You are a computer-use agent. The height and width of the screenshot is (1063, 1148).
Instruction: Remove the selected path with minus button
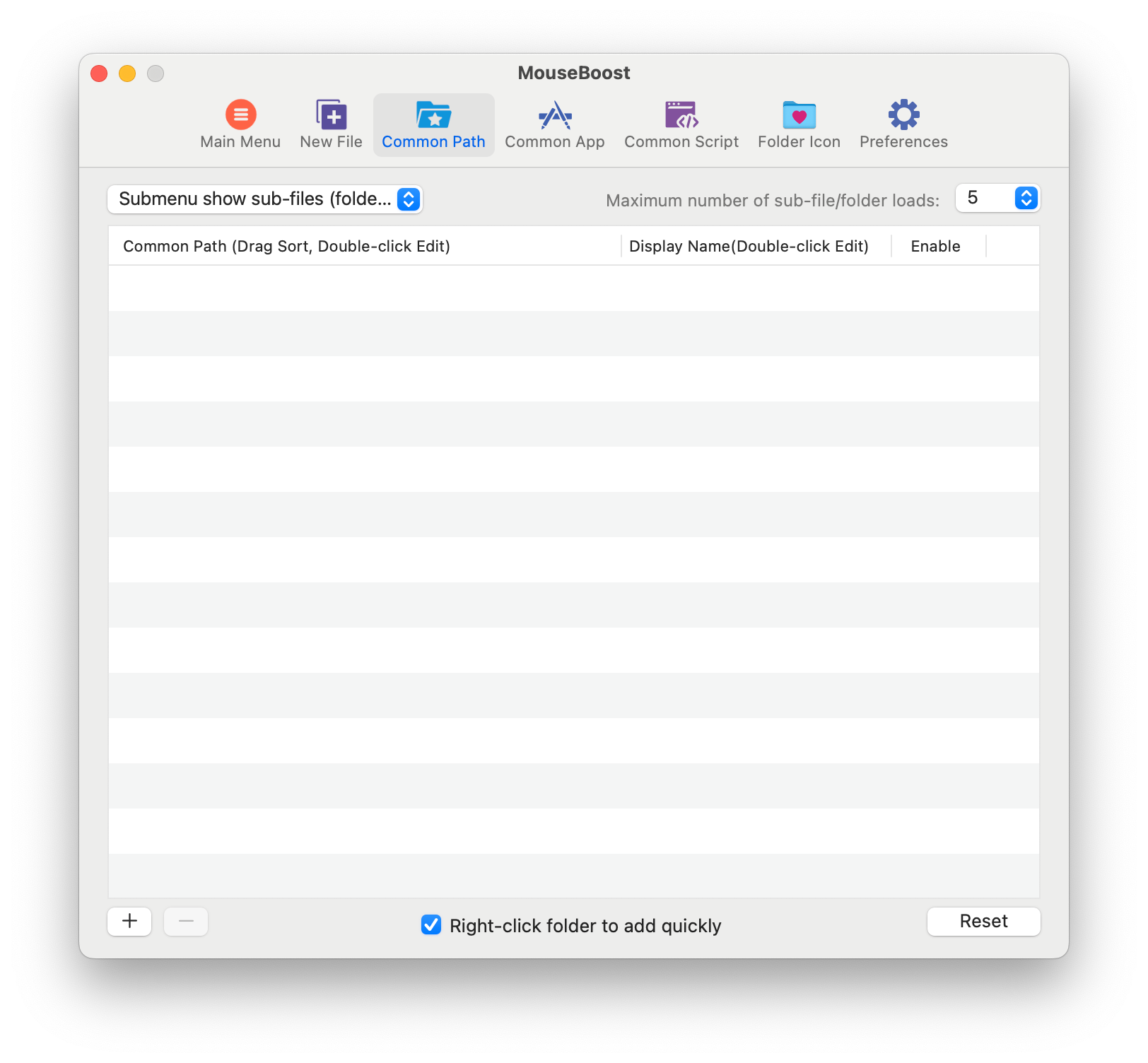(186, 921)
